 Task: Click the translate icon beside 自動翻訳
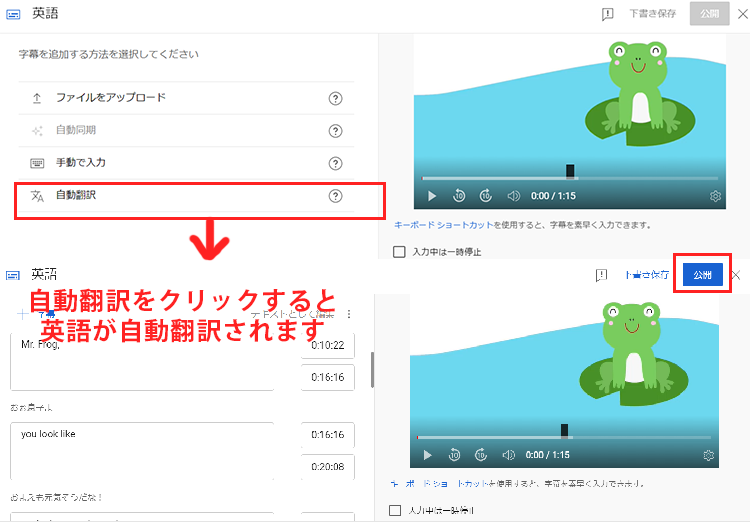[37, 196]
